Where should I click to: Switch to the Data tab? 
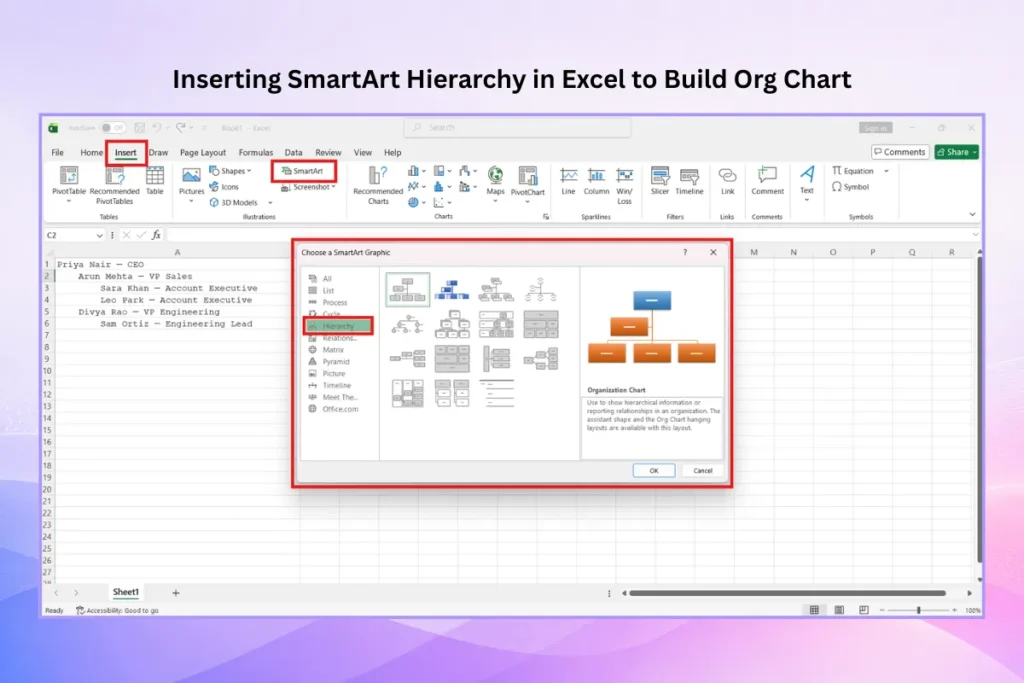[293, 153]
